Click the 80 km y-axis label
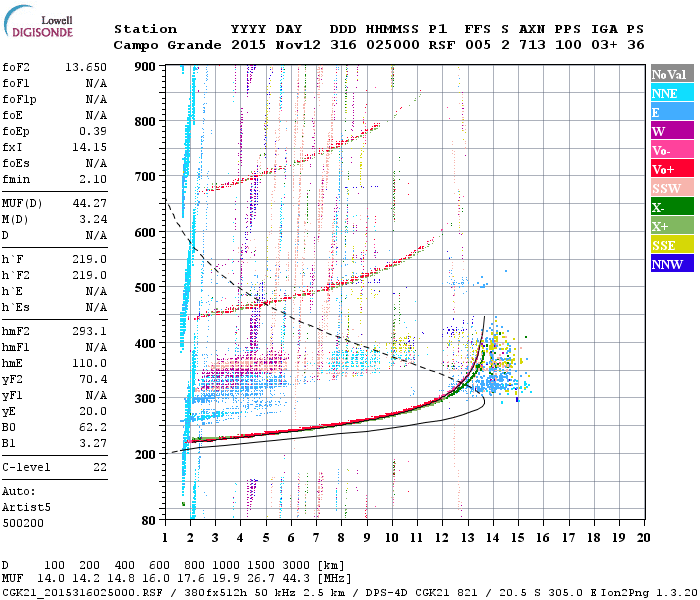700x600 pixels. (x=149, y=520)
